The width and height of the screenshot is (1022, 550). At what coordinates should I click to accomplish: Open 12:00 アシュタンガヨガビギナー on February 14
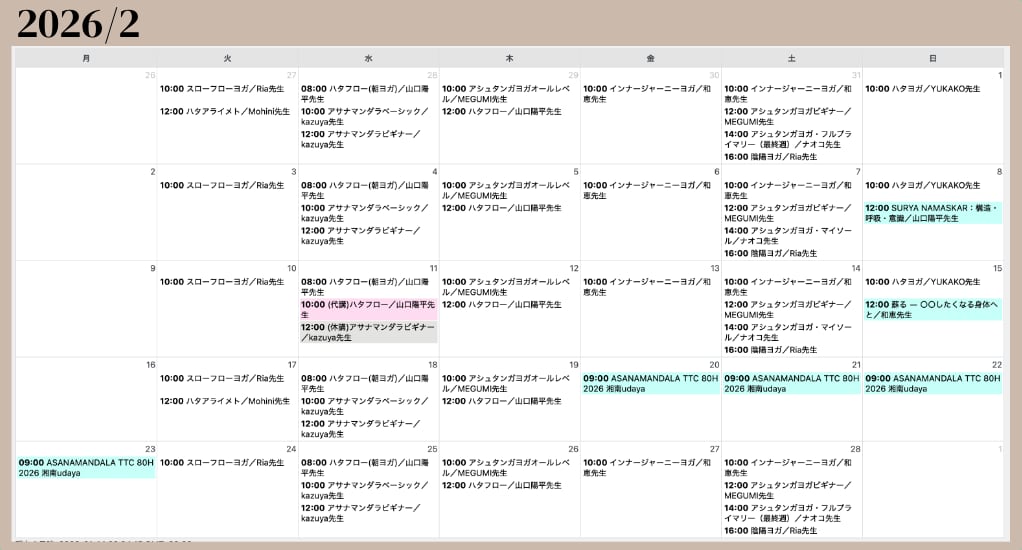click(x=788, y=310)
